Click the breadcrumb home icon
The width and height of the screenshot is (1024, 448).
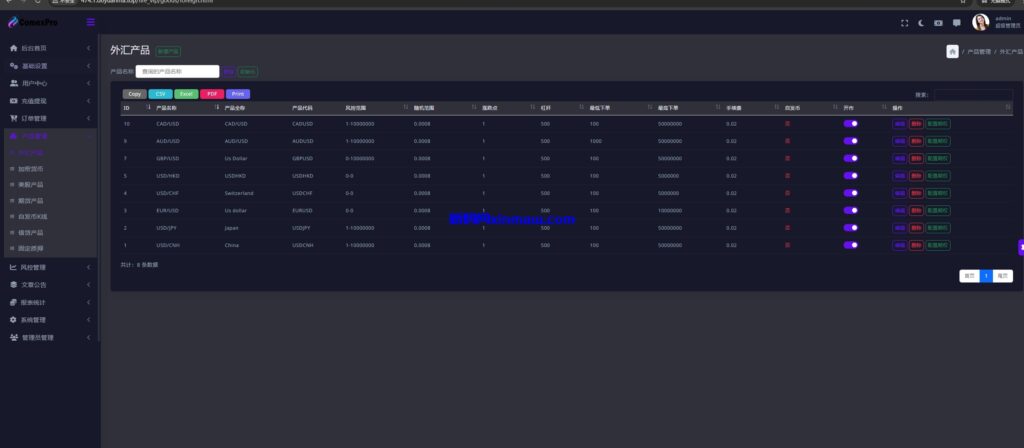pyautogui.click(x=952, y=51)
